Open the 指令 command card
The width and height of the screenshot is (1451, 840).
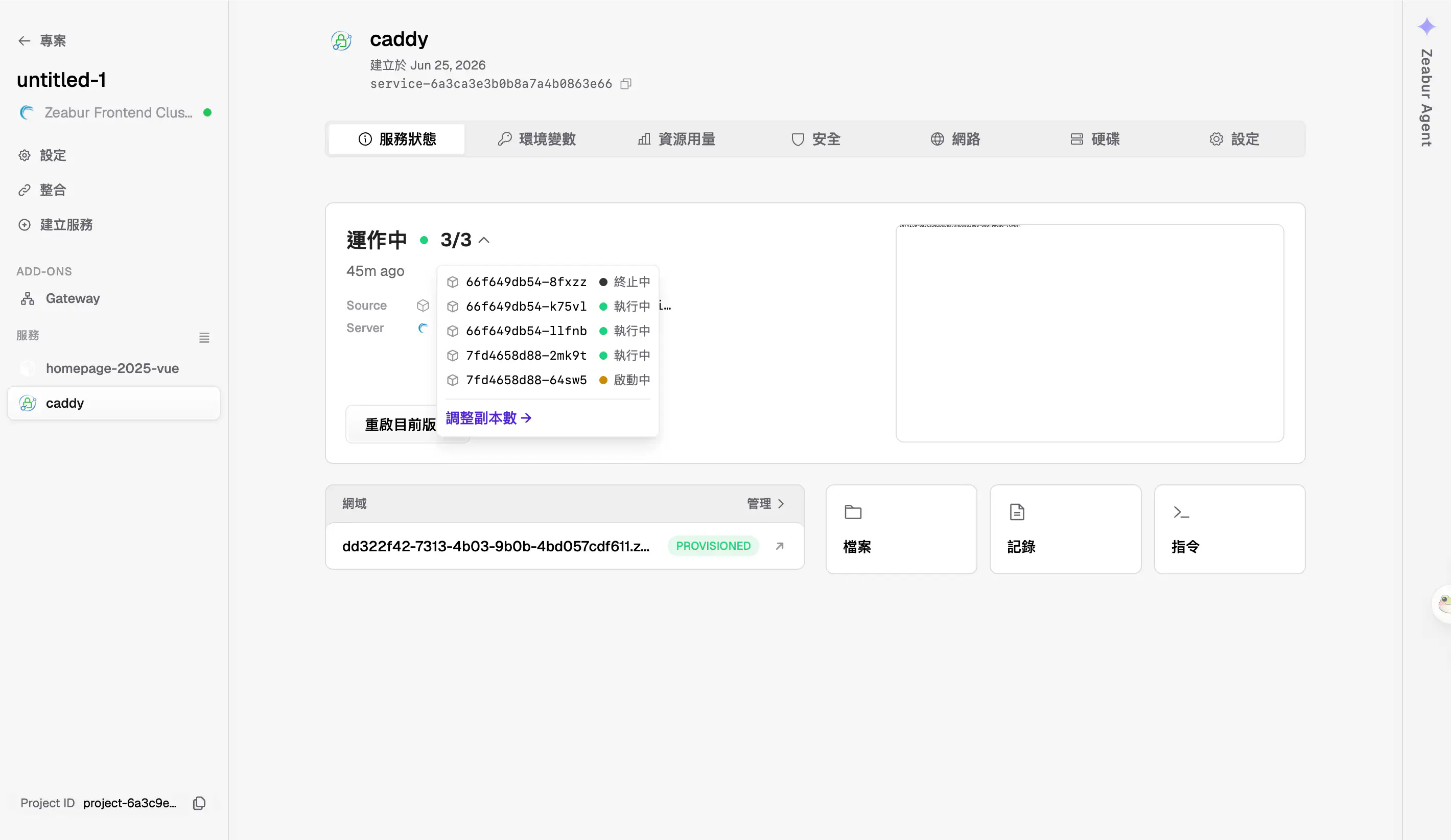[x=1229, y=529]
